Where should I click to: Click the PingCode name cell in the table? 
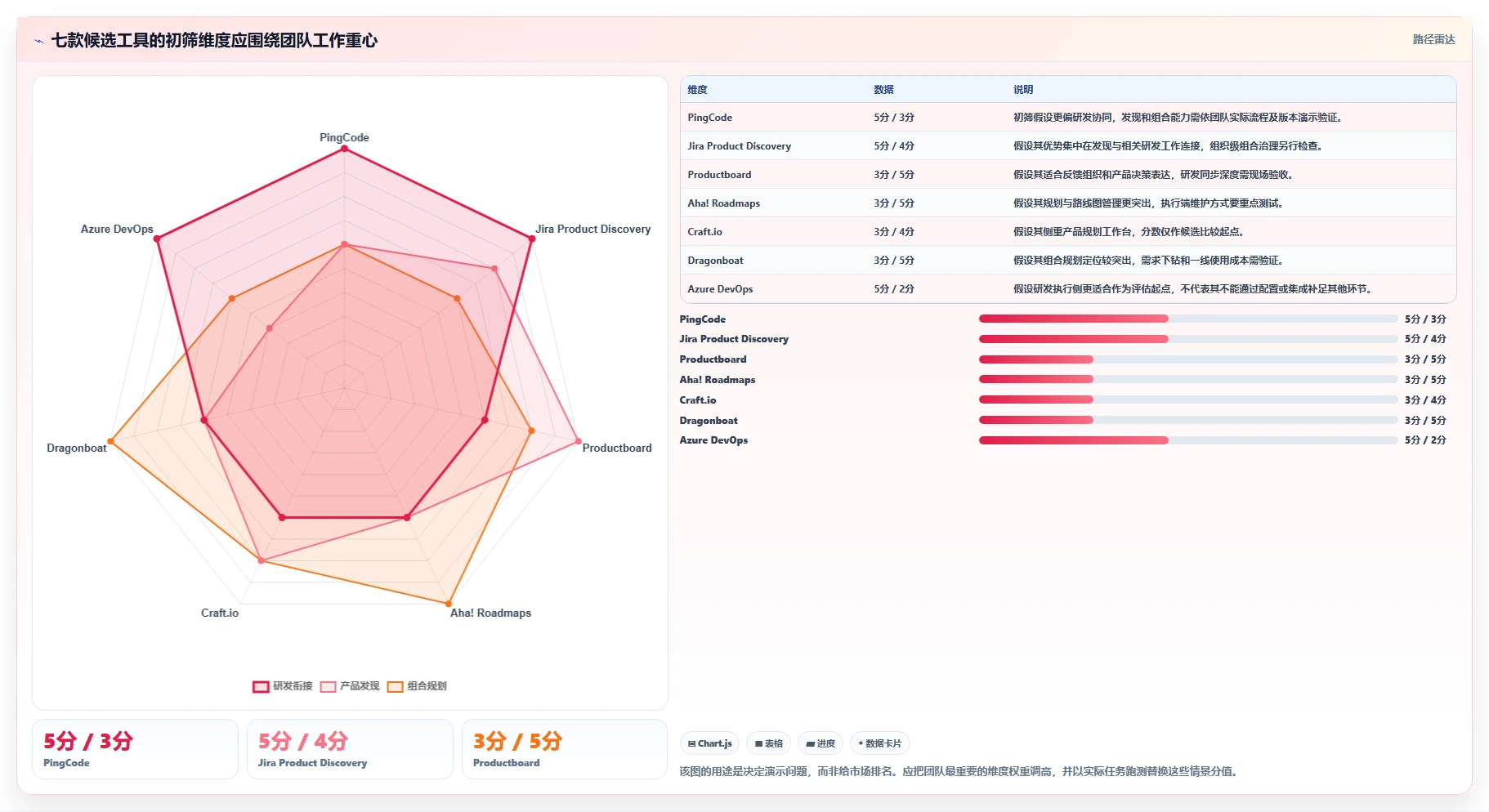(710, 118)
